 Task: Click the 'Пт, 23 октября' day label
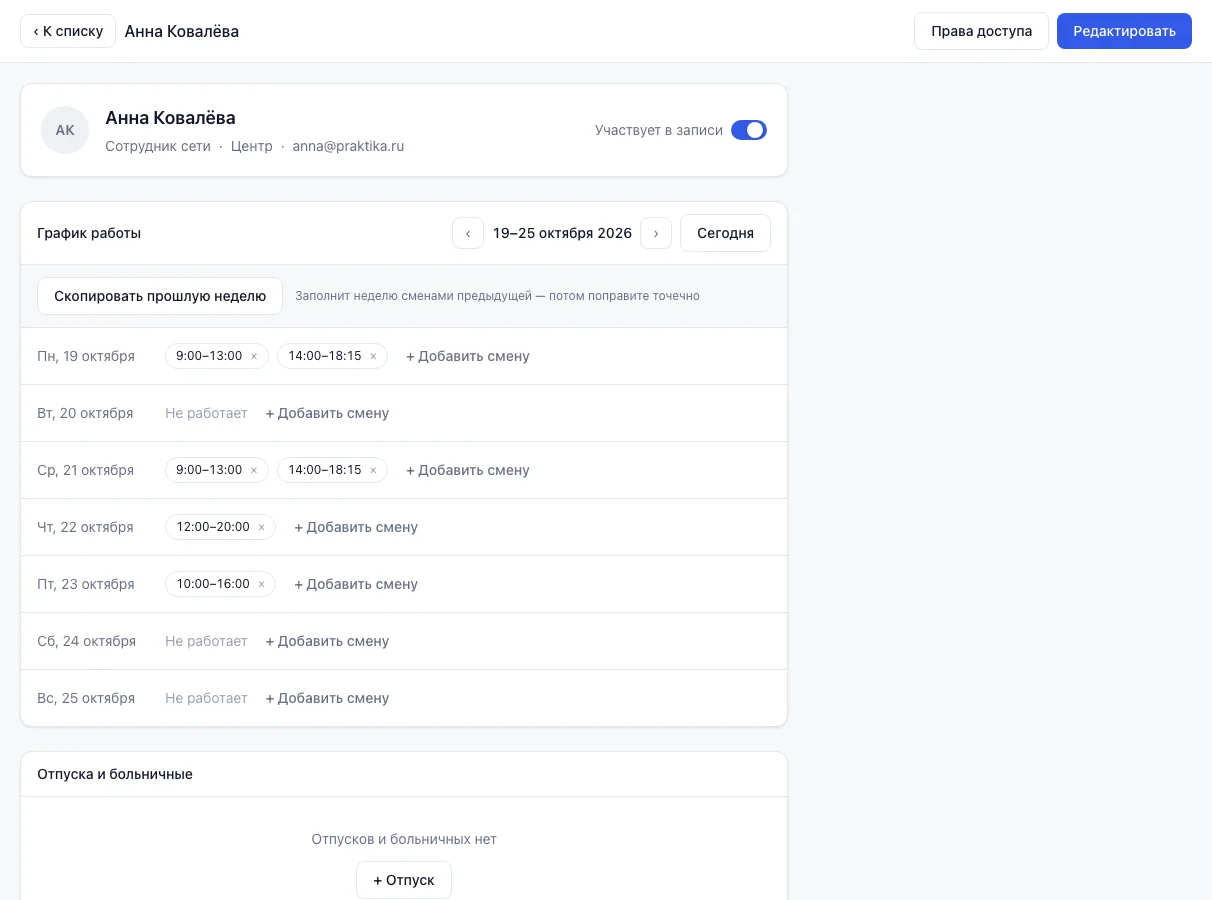[x=86, y=584]
